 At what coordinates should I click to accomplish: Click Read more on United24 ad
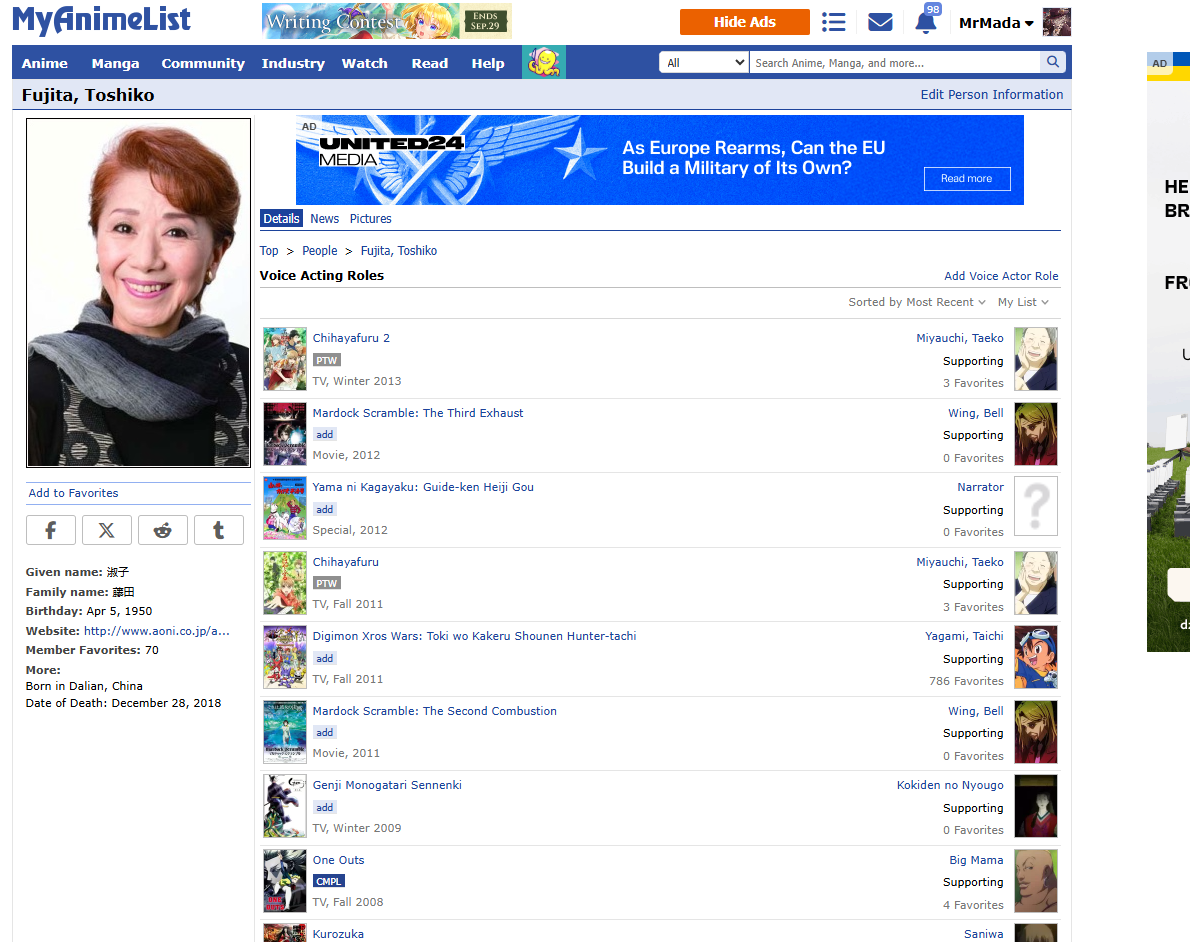(x=967, y=178)
